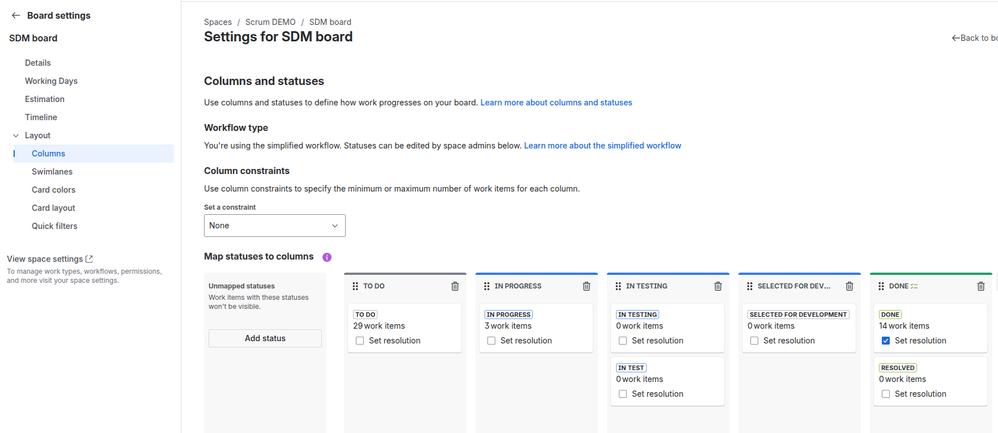Image resolution: width=998 pixels, height=433 pixels.
Task: Enable Set resolution for TO DO status
Action: tap(360, 341)
